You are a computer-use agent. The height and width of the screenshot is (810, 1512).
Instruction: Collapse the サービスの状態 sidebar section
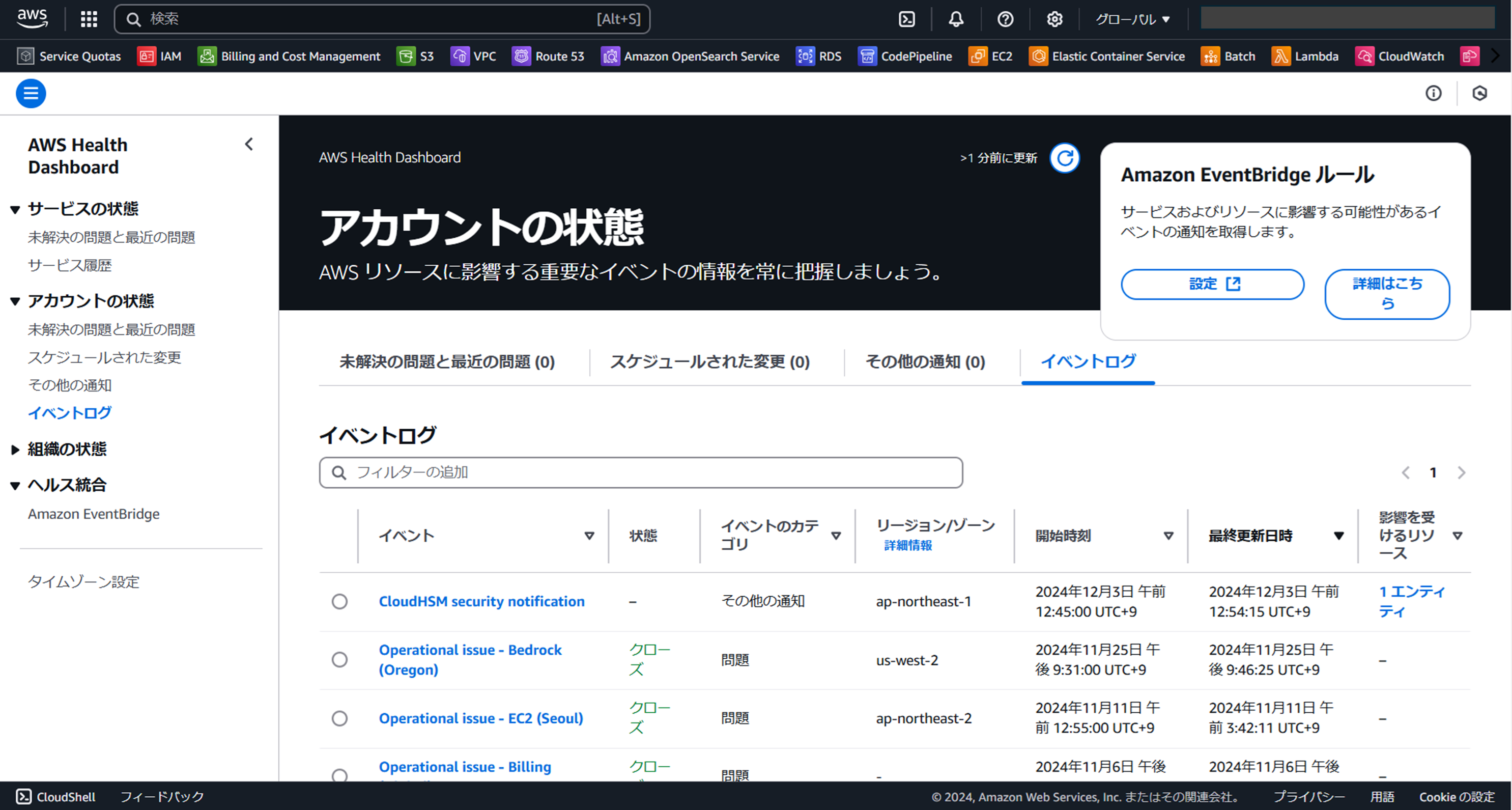(x=16, y=210)
